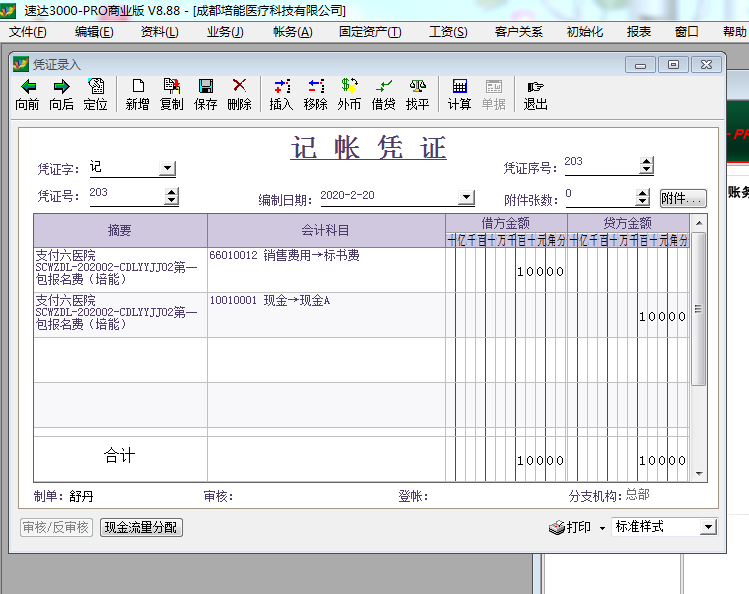Delete the voucher with 删除 icon
Image resolution: width=749 pixels, height=594 pixels.
[239, 86]
